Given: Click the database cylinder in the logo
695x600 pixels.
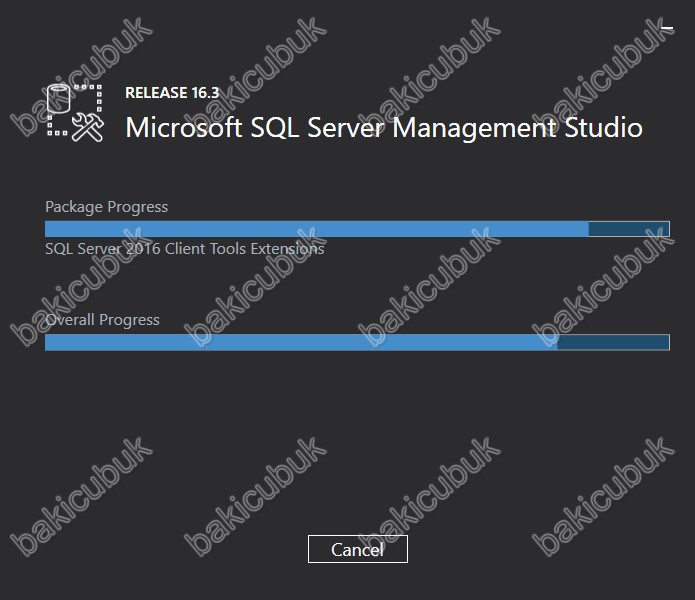Looking at the screenshot, I should click(59, 98).
